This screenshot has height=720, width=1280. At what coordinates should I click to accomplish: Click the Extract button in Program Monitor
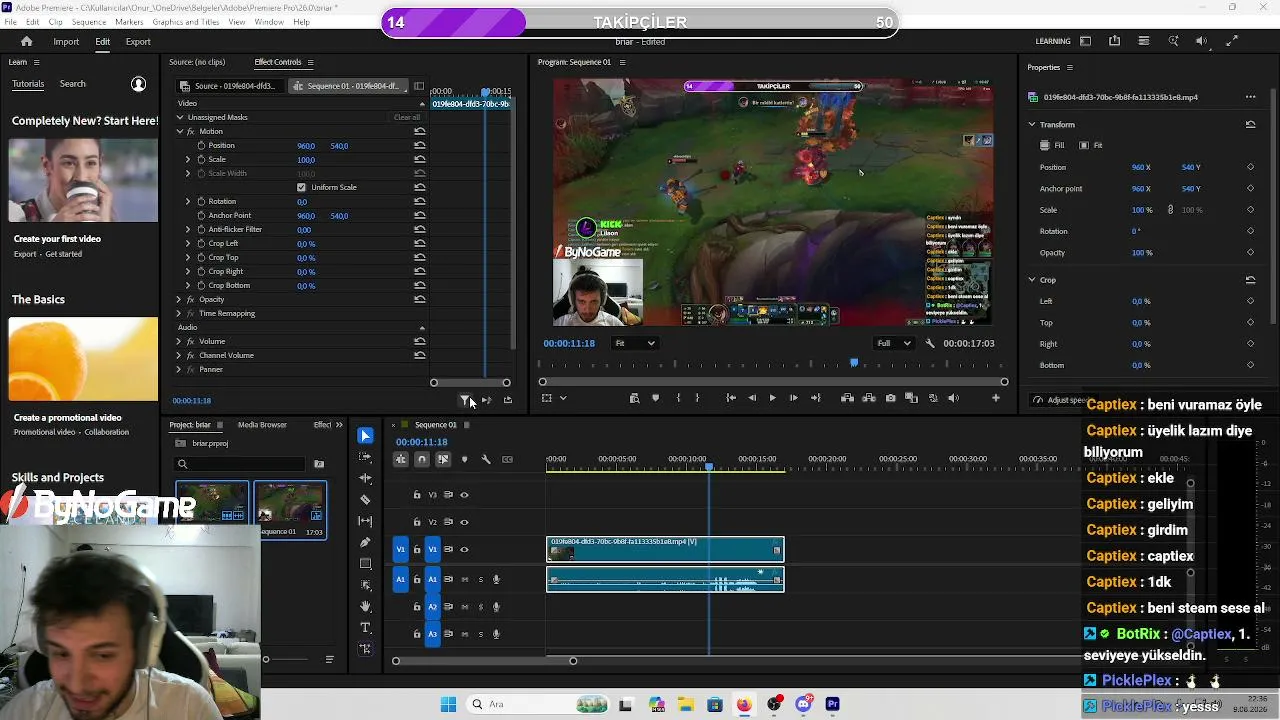click(869, 398)
